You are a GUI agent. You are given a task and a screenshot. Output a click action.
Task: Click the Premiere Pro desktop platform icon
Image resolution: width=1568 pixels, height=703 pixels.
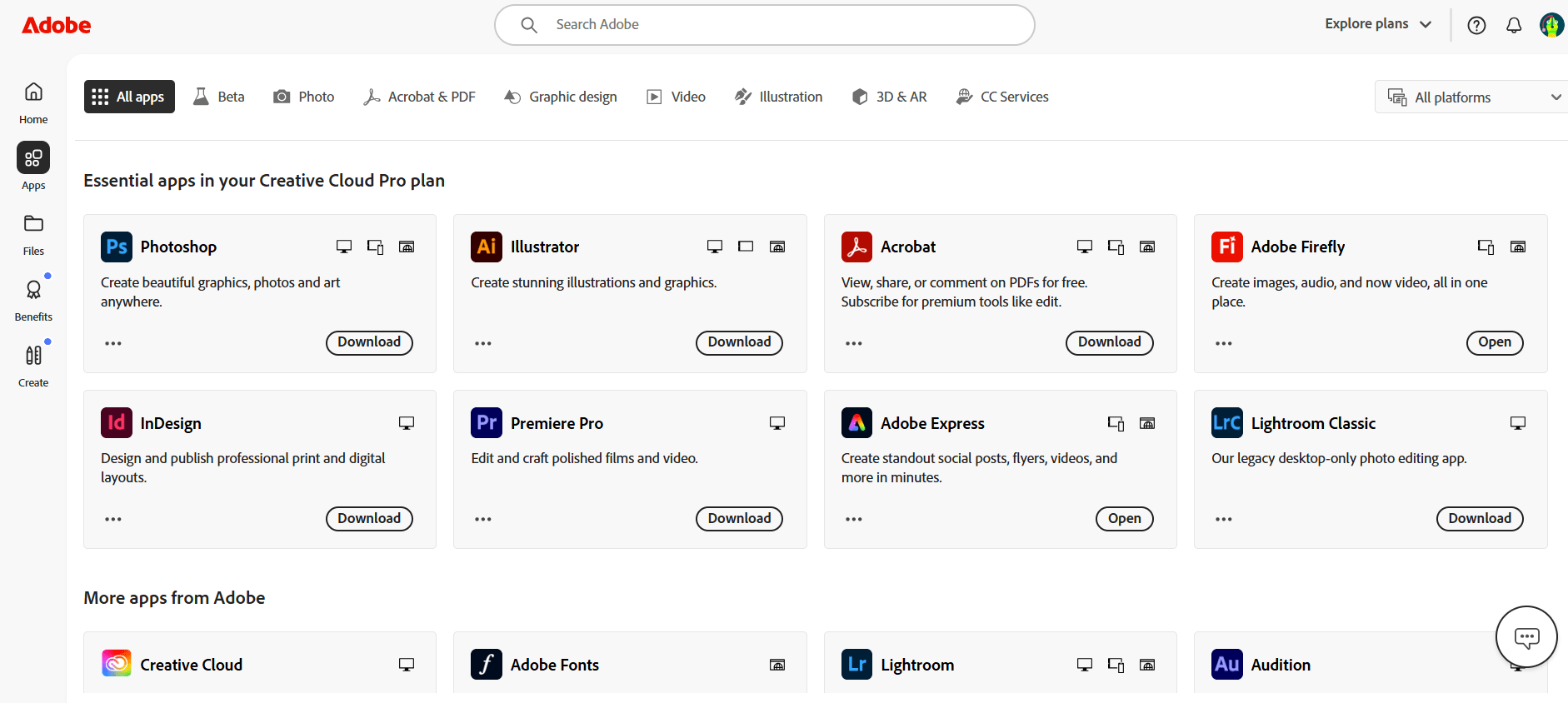(x=777, y=423)
